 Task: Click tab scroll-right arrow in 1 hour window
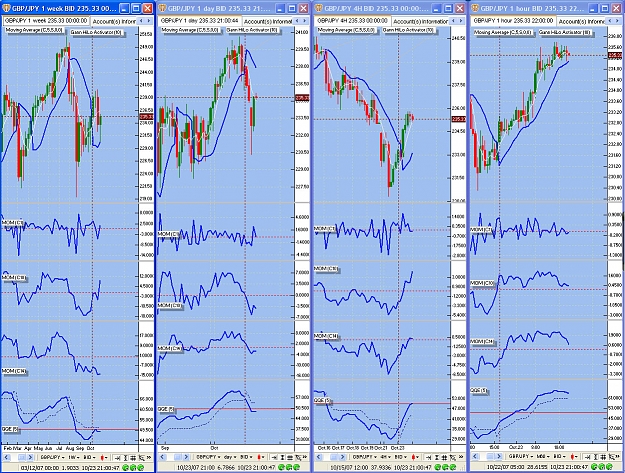click(617, 21)
